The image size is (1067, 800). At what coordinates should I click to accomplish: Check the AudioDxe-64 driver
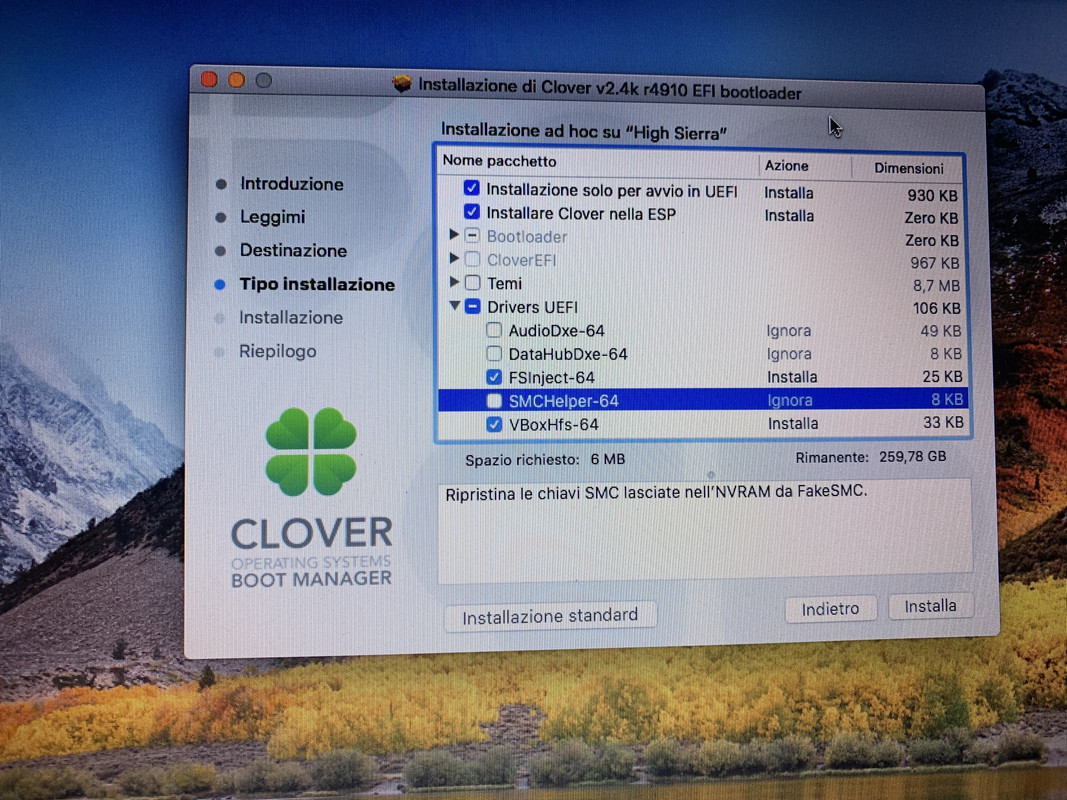[x=494, y=330]
